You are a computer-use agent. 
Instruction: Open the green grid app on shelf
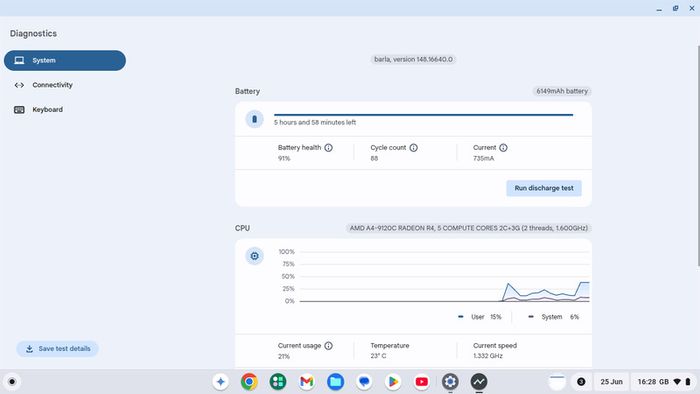pos(278,382)
